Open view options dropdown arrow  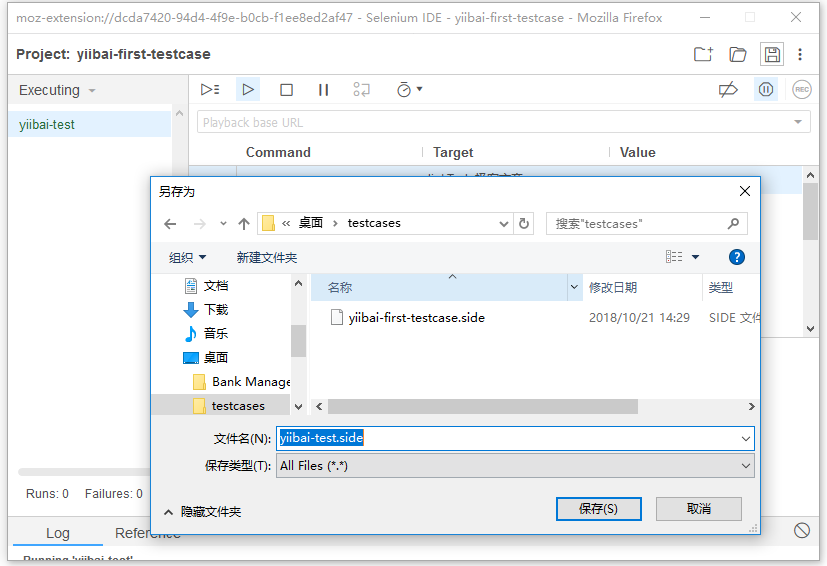(x=696, y=257)
